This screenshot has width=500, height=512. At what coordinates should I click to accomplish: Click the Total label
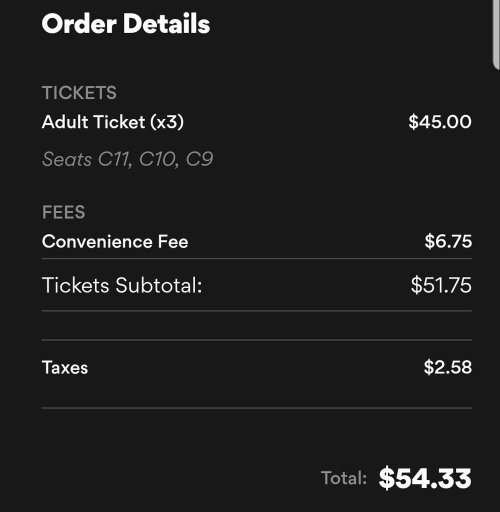click(344, 478)
